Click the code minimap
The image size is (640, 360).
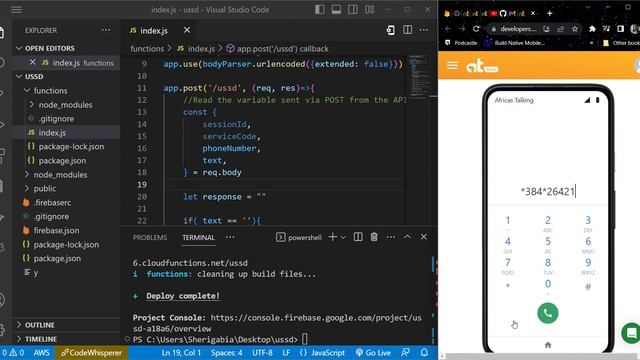coord(418,77)
